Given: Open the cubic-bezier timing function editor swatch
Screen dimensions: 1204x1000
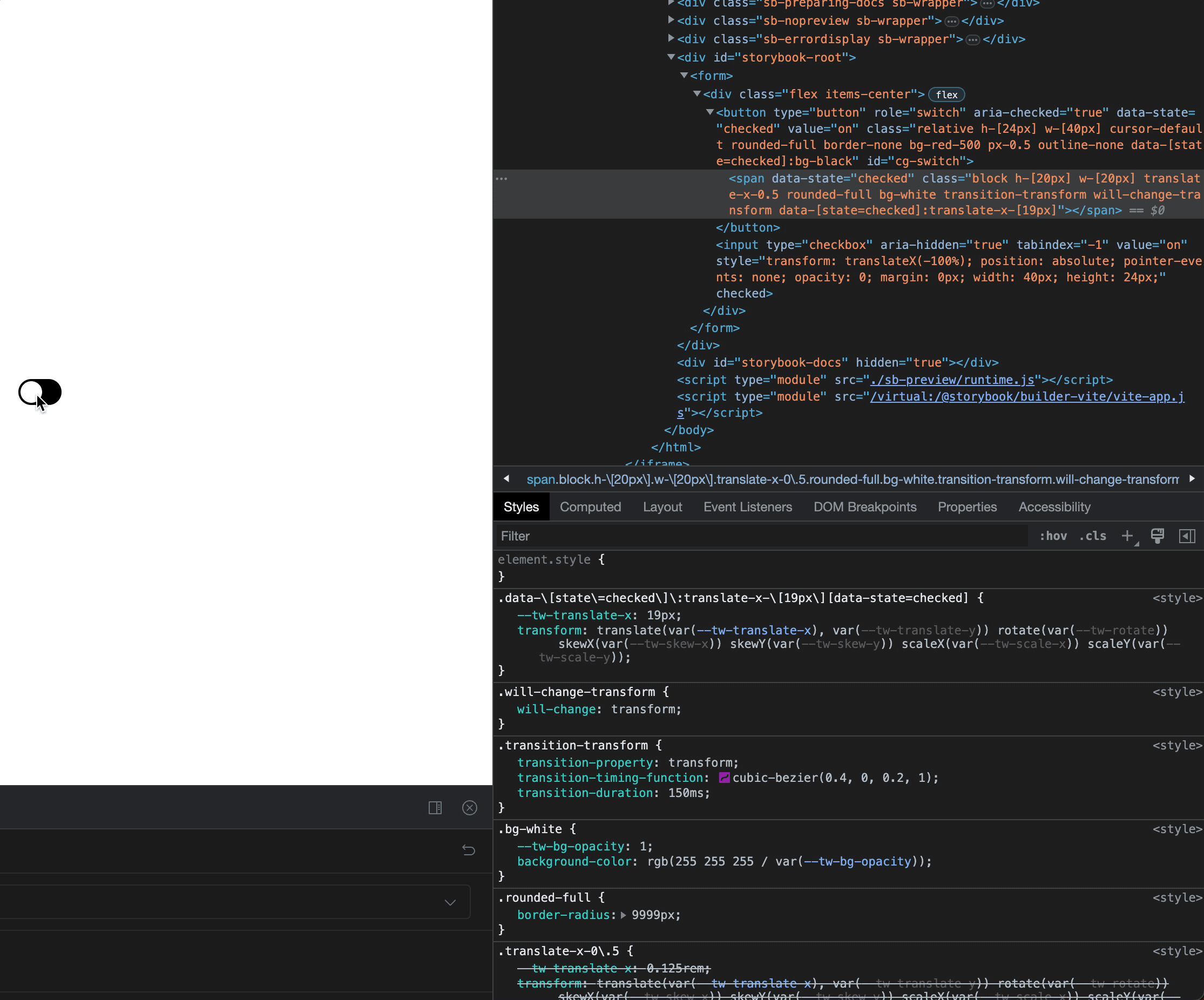Looking at the screenshot, I should pos(723,778).
